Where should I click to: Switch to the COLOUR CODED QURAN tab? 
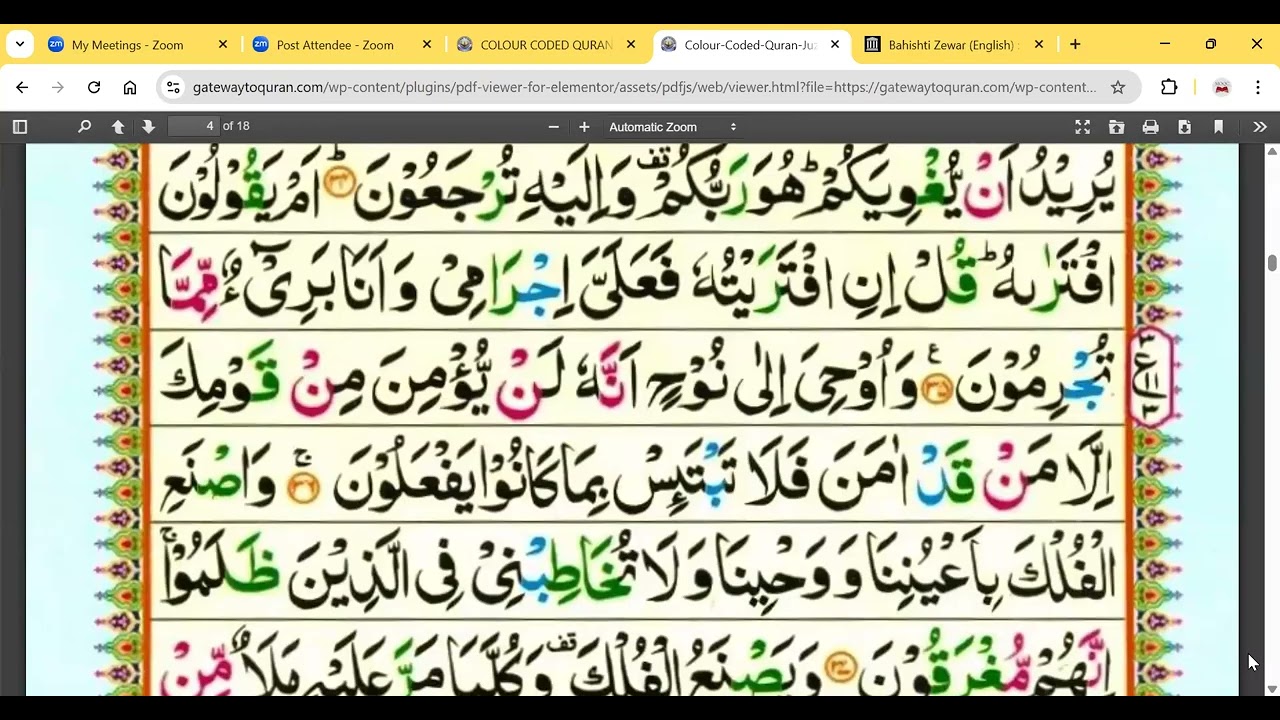[546, 45]
